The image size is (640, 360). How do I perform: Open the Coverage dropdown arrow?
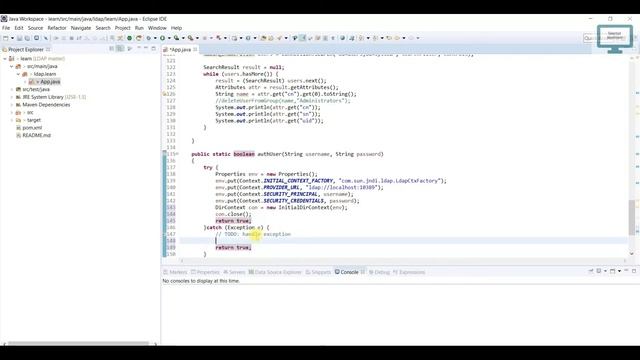coord(183,38)
